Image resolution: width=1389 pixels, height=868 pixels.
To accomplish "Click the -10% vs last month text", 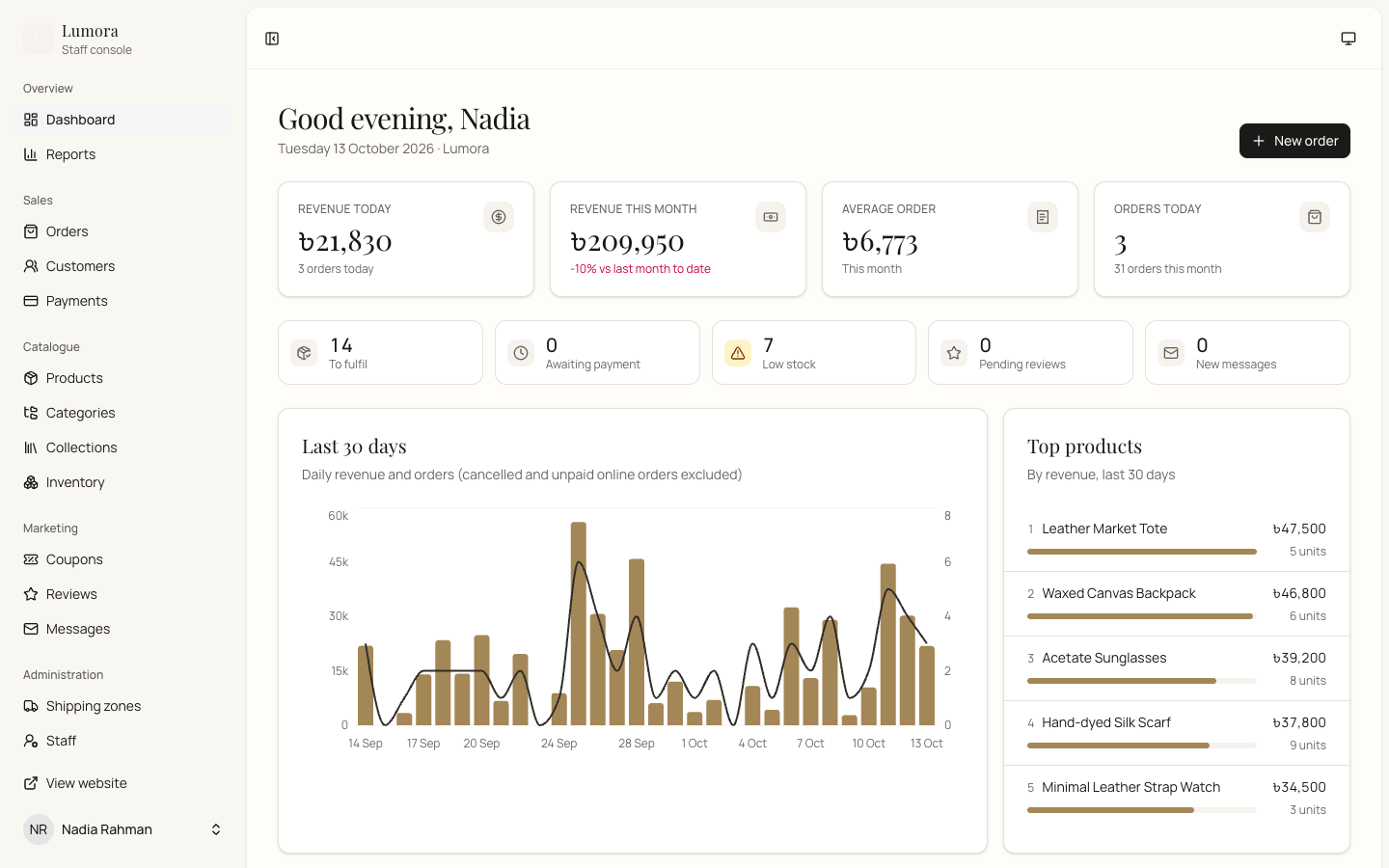I will click(640, 269).
